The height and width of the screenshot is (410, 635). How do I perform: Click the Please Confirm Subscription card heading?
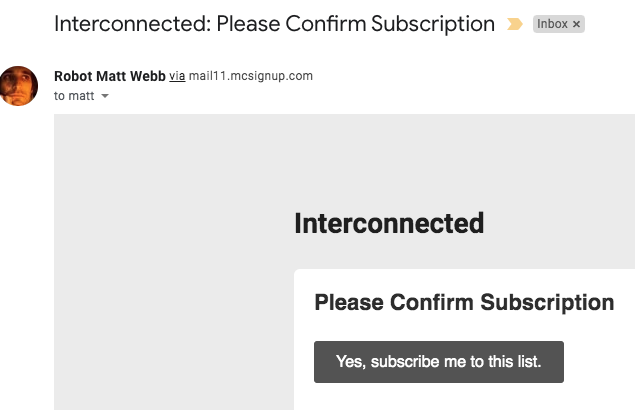pyautogui.click(x=464, y=302)
